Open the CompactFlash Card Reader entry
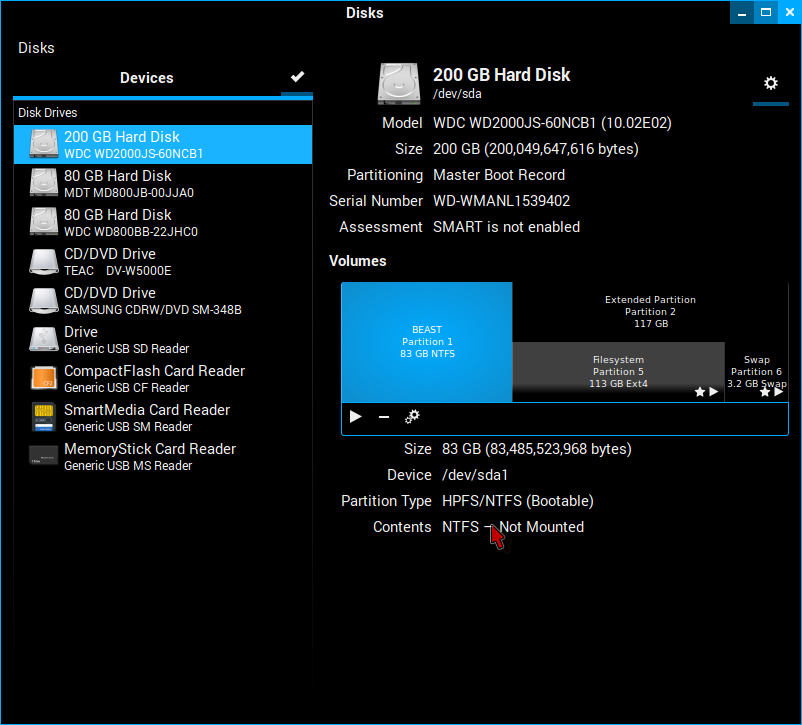Screen dimensions: 802x725 pos(163,379)
